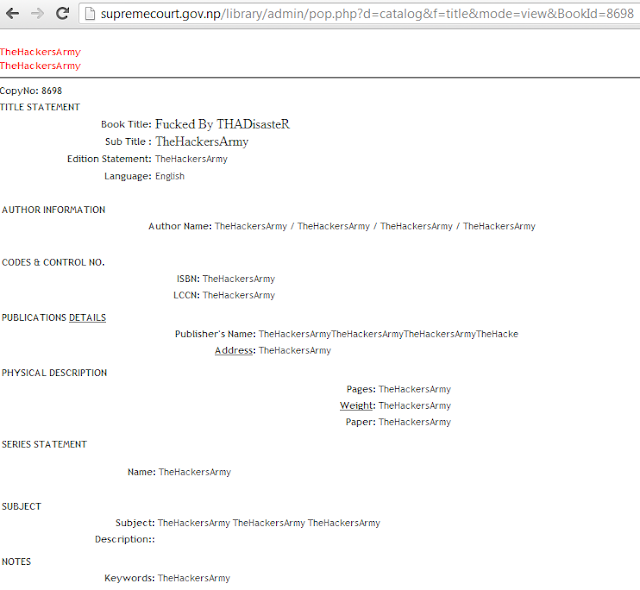Click the Edition Statement value
The image size is (640, 590).
[191, 159]
